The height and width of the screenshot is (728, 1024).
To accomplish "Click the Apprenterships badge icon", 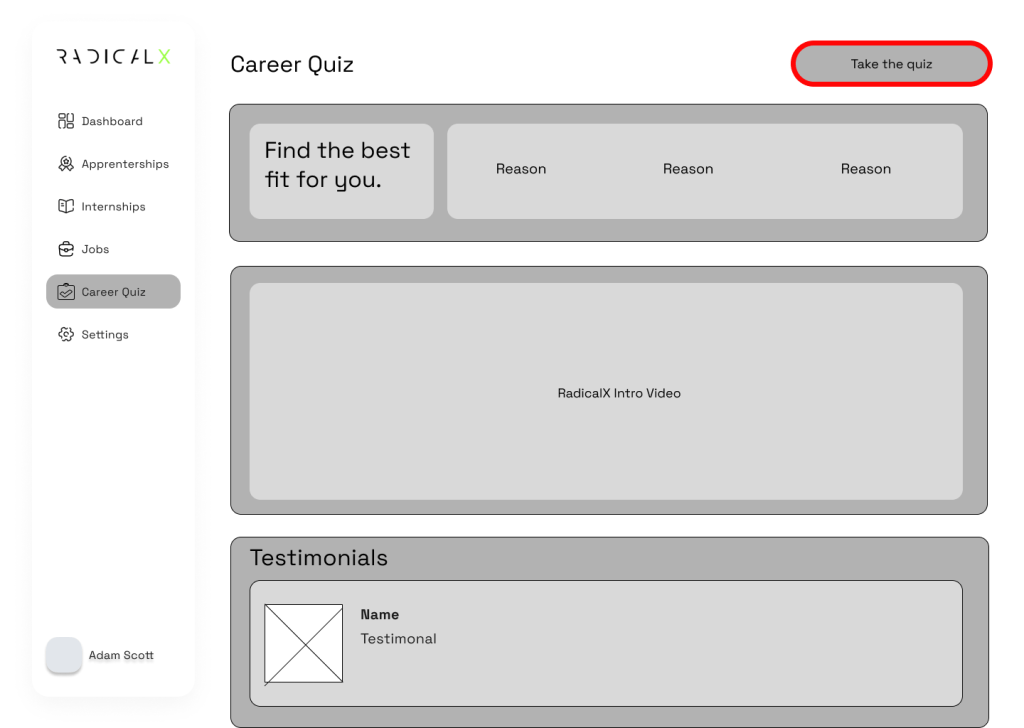I will tap(66, 164).
